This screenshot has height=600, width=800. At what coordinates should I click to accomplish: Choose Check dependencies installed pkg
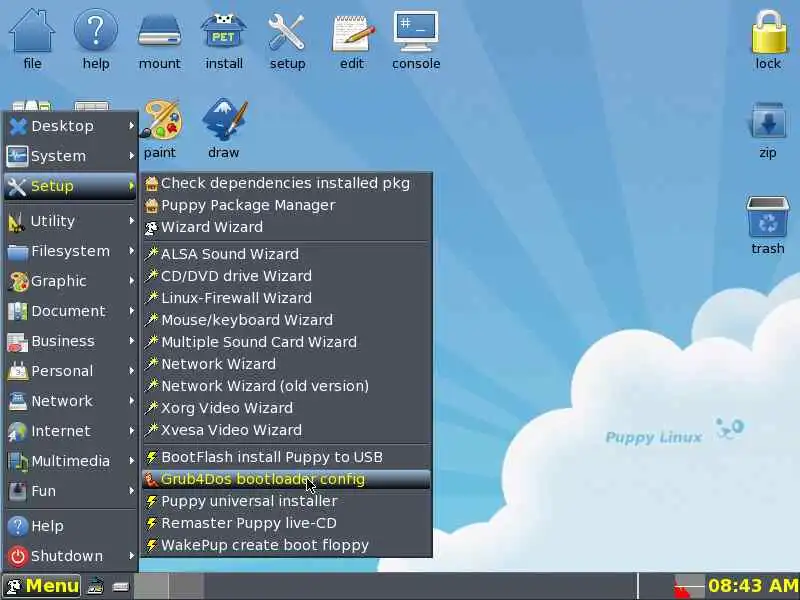tap(286, 183)
